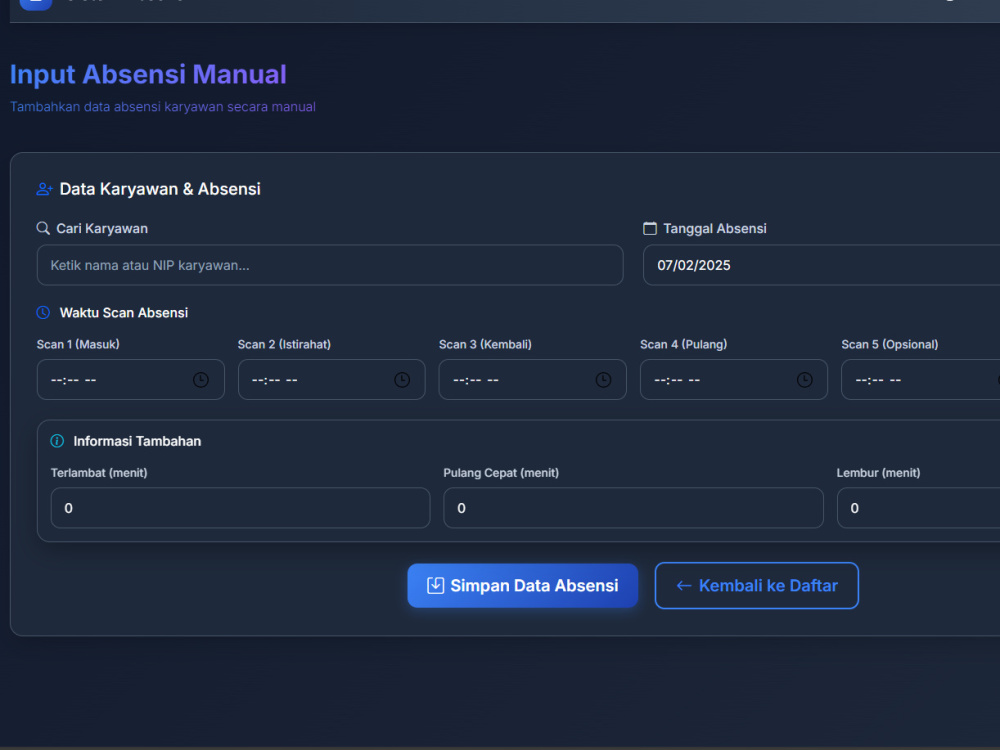Image resolution: width=1000 pixels, height=750 pixels.
Task: Click the Scan 4 (Pulang) label
Action: (684, 344)
